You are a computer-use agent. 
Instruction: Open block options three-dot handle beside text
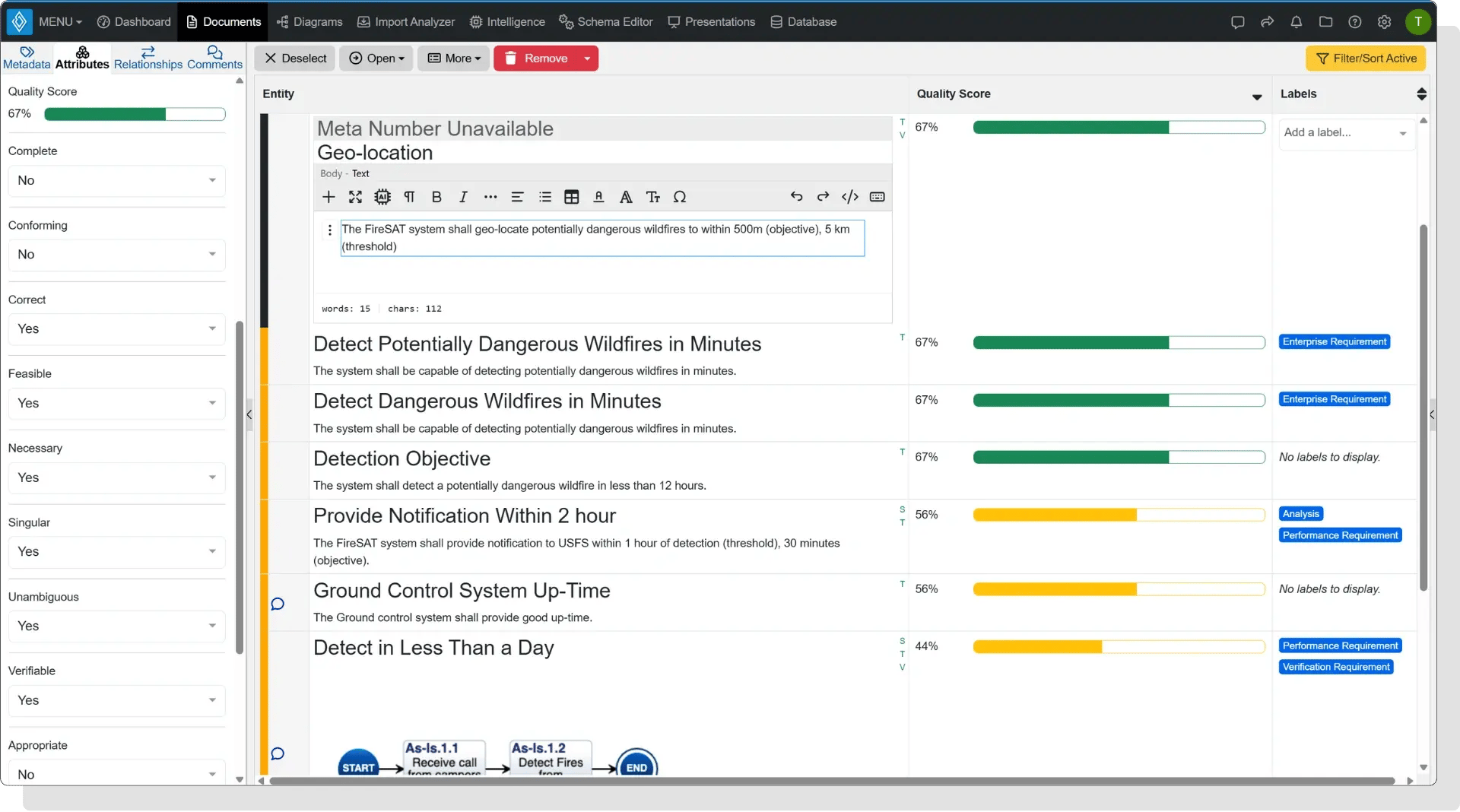point(330,230)
